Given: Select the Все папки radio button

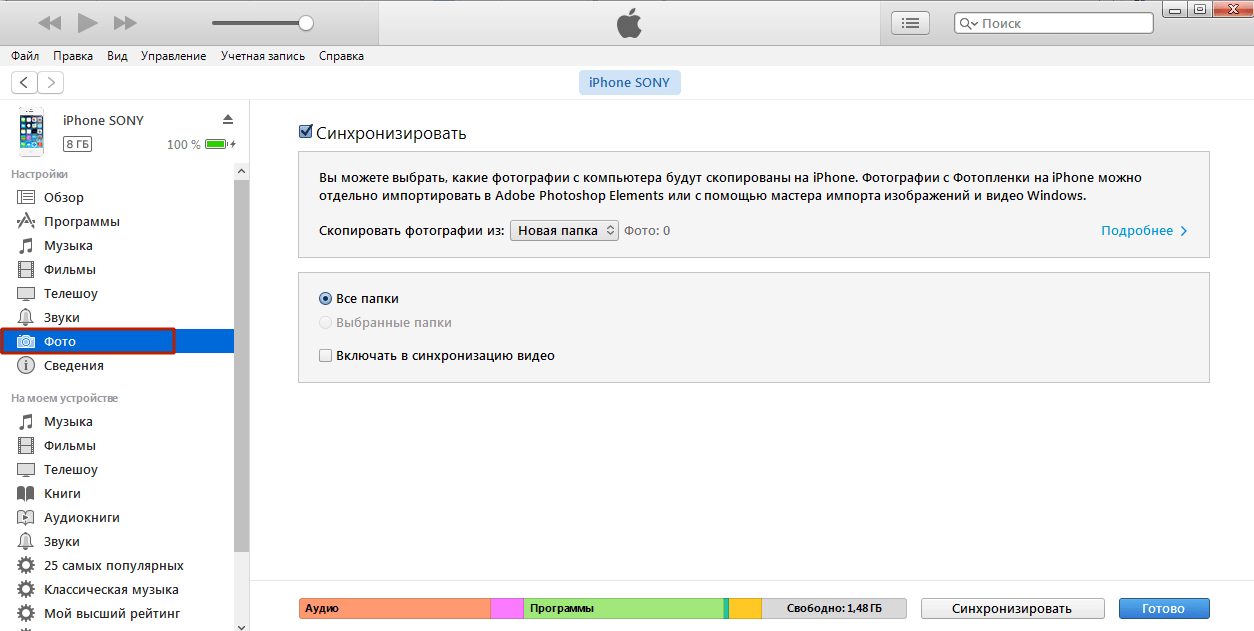Looking at the screenshot, I should (x=325, y=298).
